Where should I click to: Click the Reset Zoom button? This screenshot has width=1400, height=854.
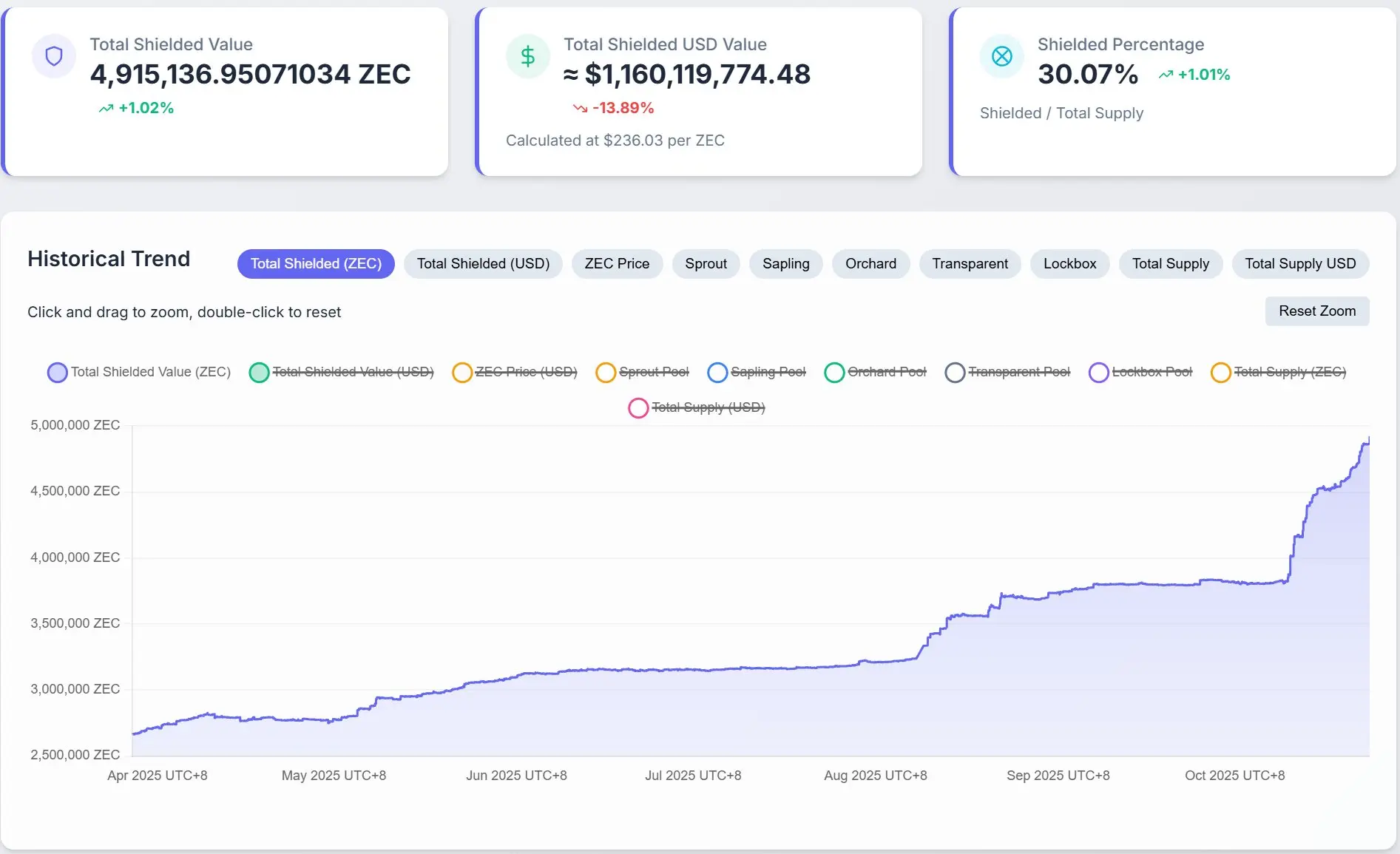(1317, 311)
